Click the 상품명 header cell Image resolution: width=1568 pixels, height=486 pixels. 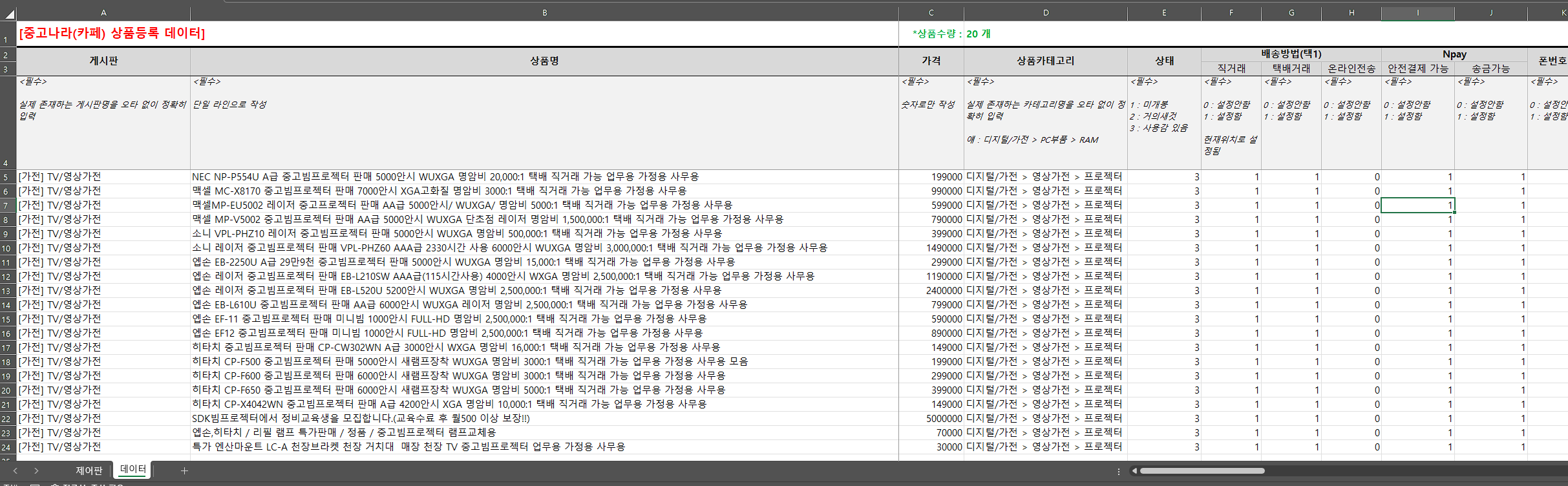coord(544,61)
